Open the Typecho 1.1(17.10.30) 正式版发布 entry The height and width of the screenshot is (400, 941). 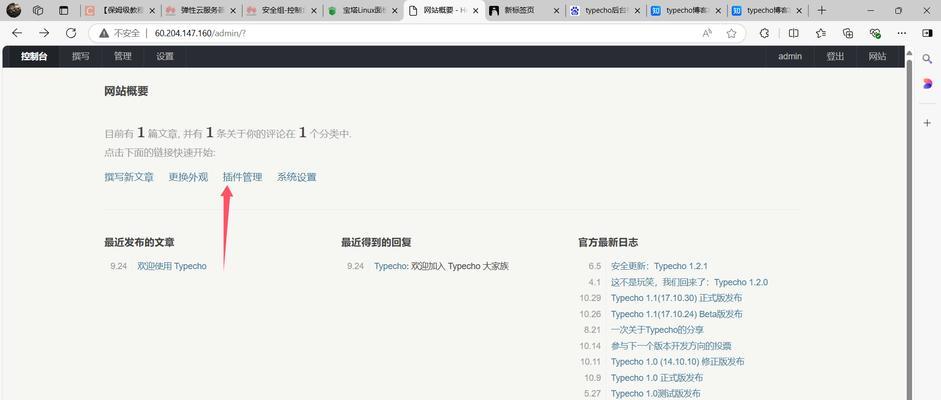[x=676, y=298]
